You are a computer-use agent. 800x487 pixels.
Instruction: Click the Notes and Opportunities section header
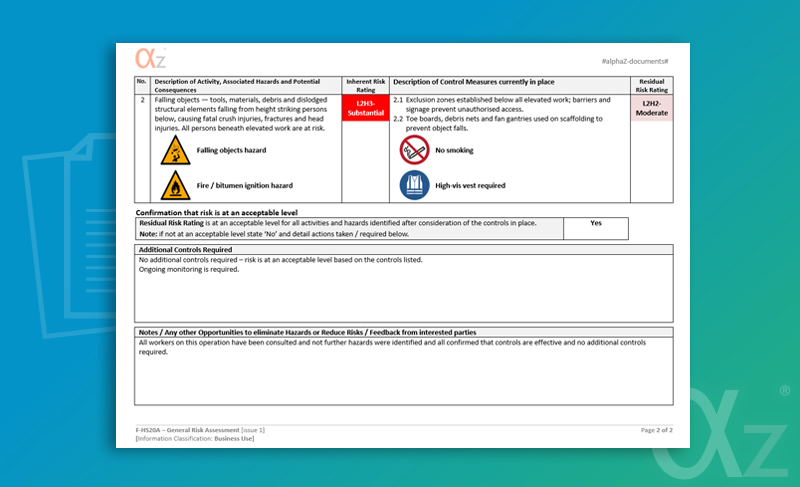coord(306,332)
